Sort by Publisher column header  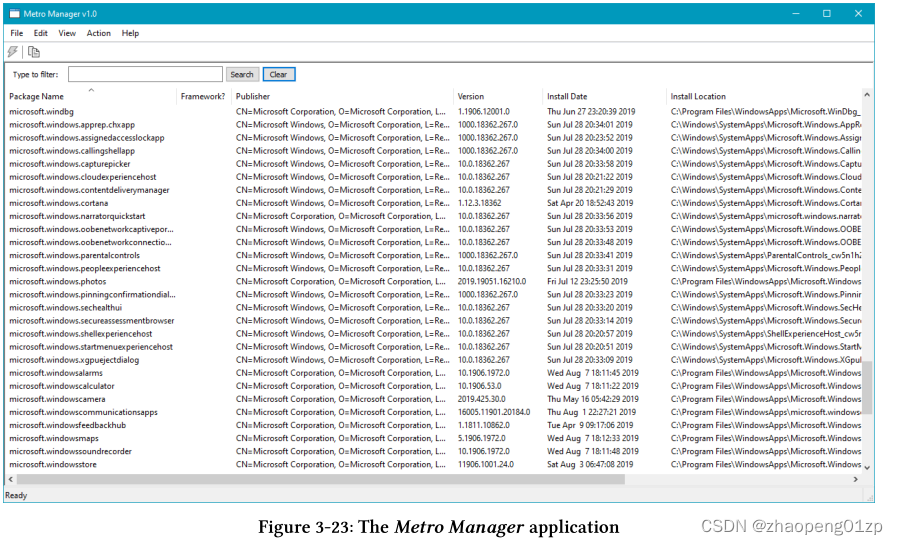[342, 96]
